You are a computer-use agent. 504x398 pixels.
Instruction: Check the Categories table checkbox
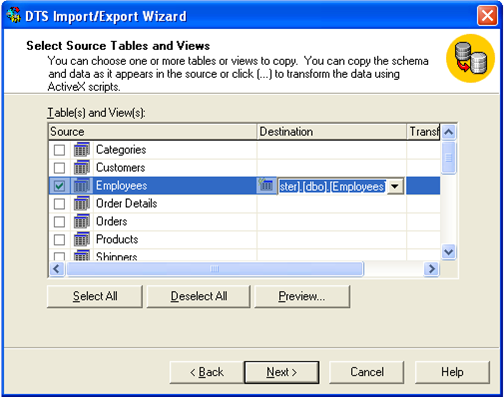coord(59,150)
